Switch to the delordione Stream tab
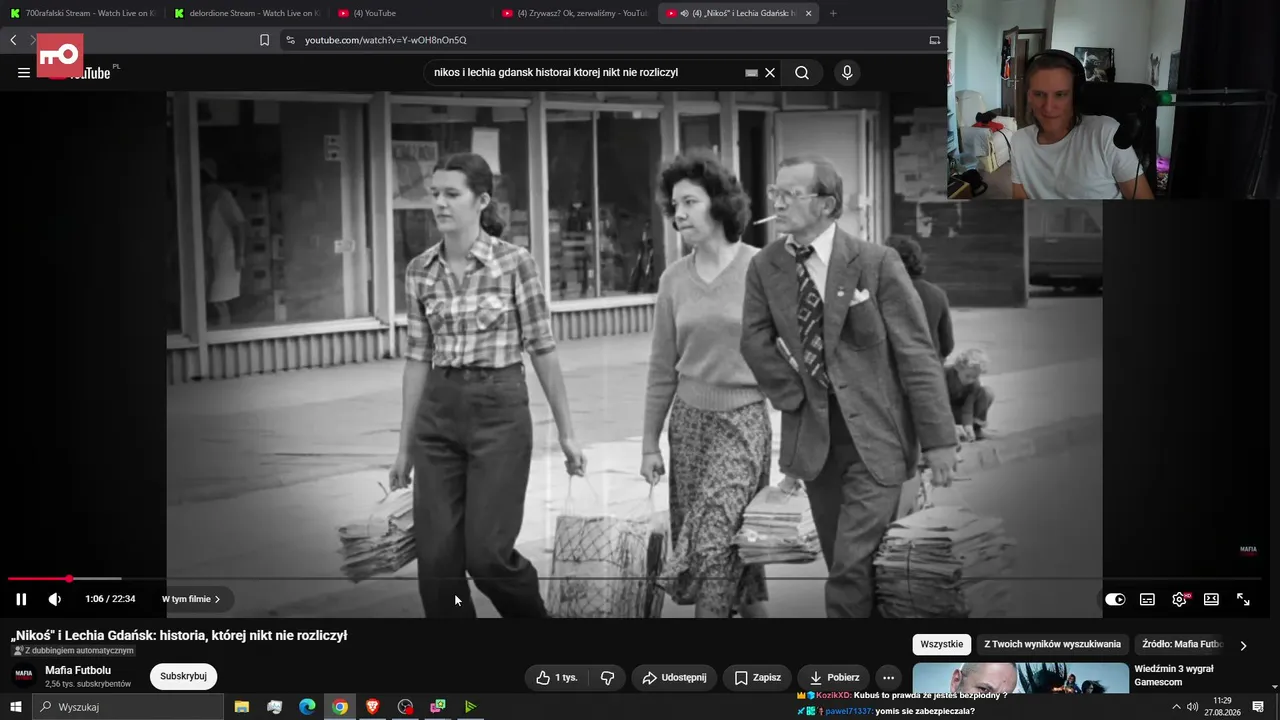Image resolution: width=1280 pixels, height=720 pixels. coord(247,13)
